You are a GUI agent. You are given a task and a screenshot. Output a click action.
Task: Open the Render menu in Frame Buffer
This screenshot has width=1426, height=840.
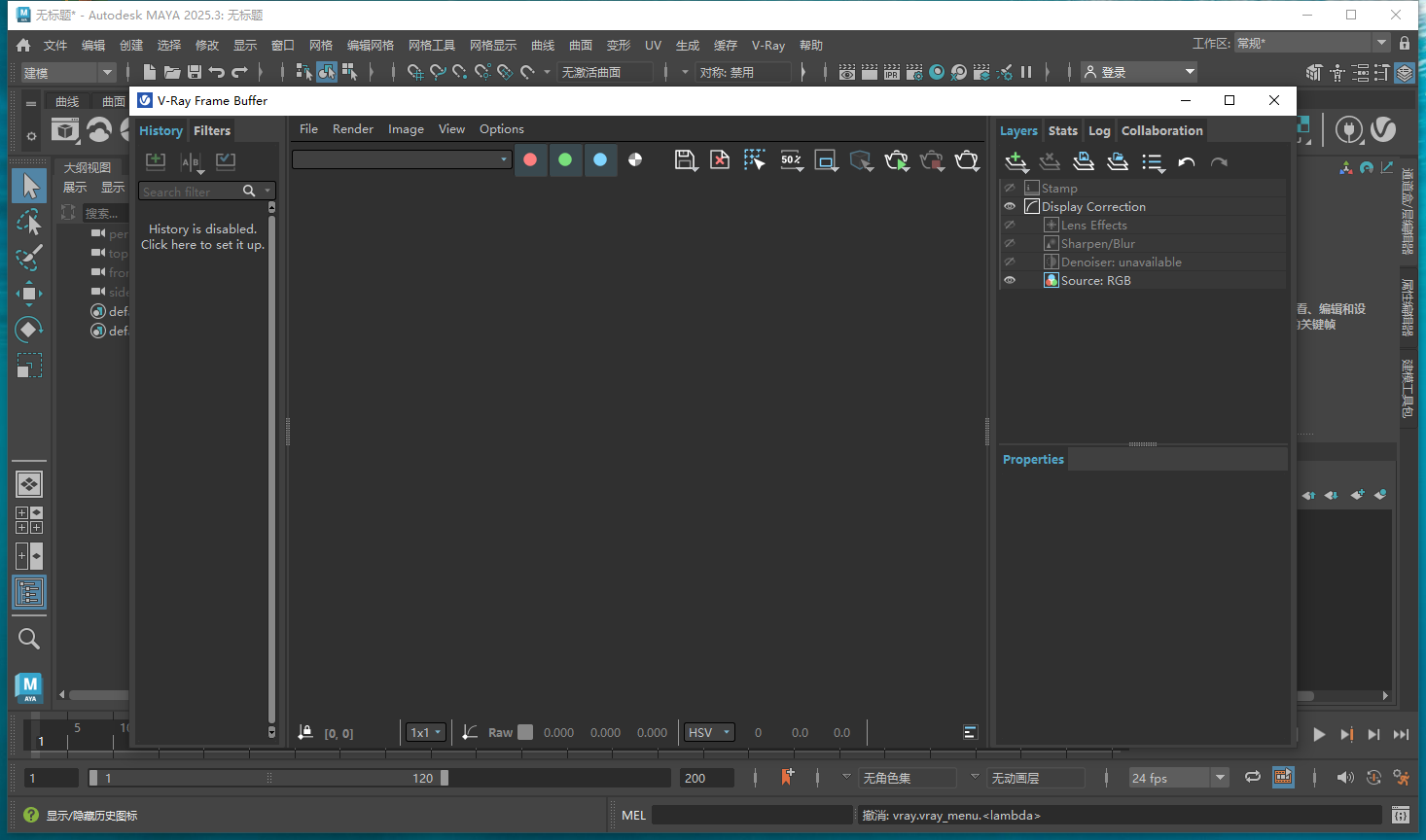[353, 128]
